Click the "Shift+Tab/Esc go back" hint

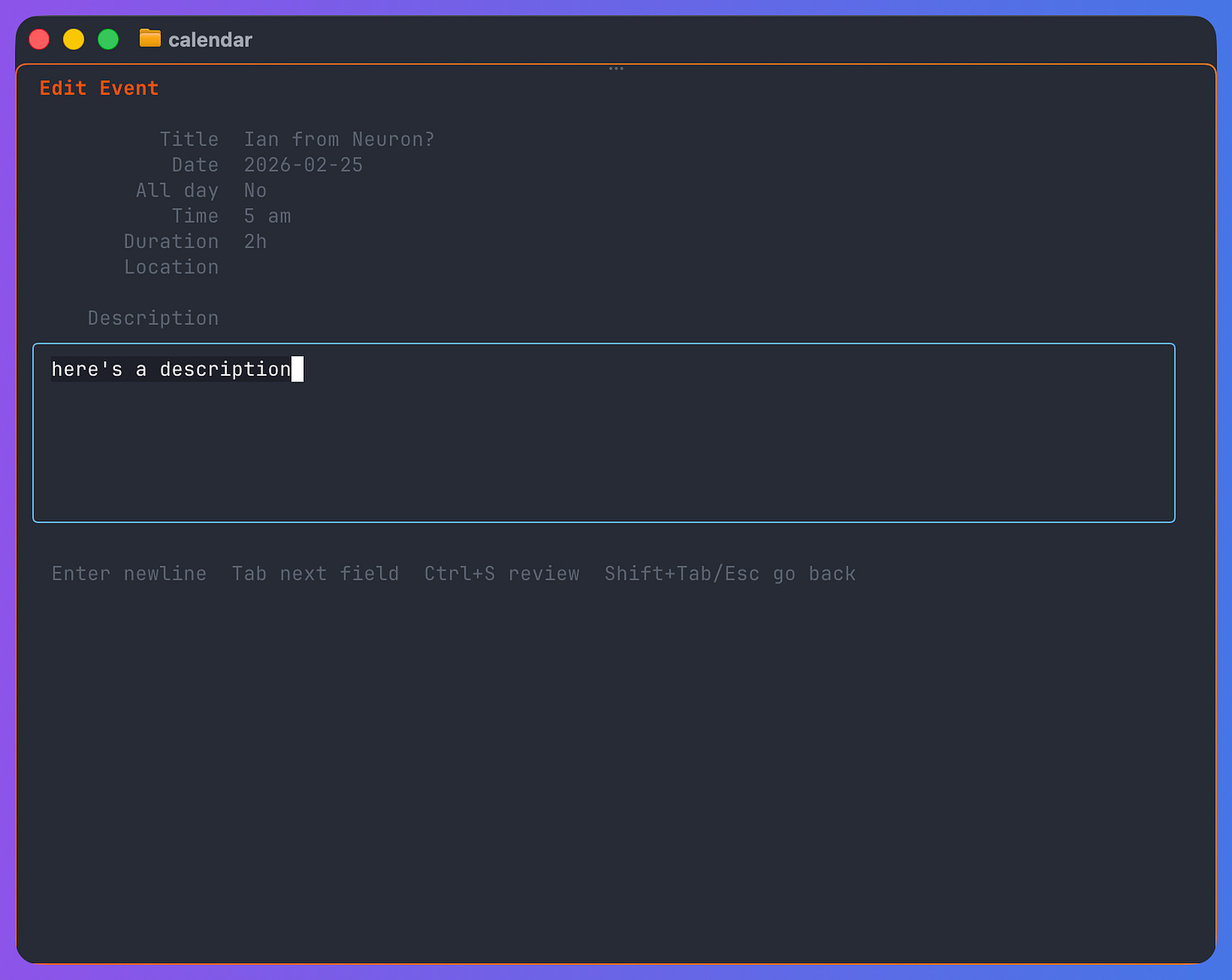click(x=730, y=574)
